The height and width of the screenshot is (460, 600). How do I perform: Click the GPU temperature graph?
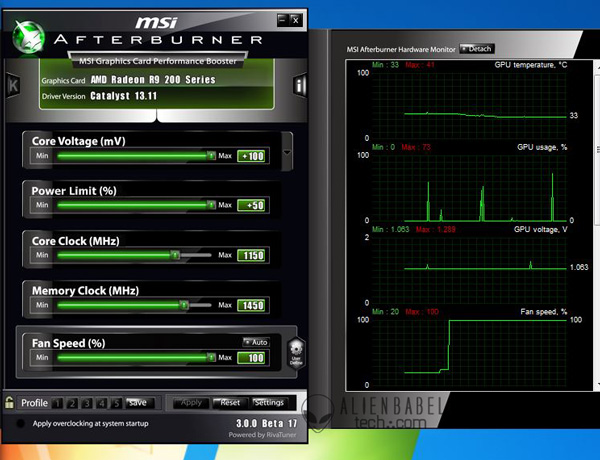point(470,105)
